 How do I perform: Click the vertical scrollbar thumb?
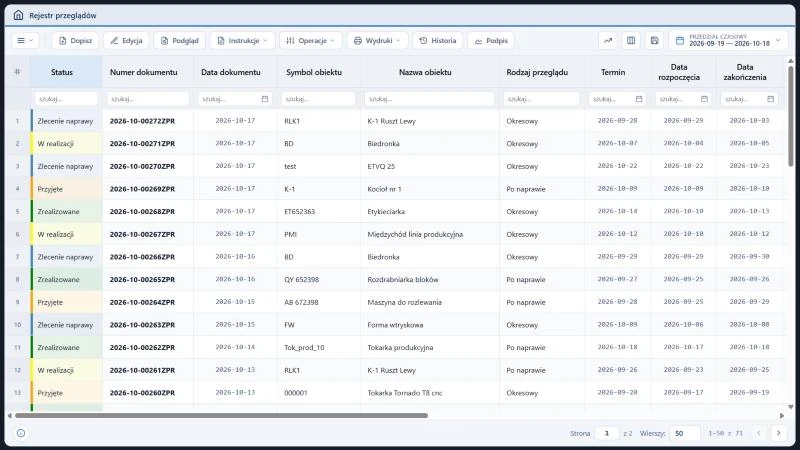tap(791, 115)
